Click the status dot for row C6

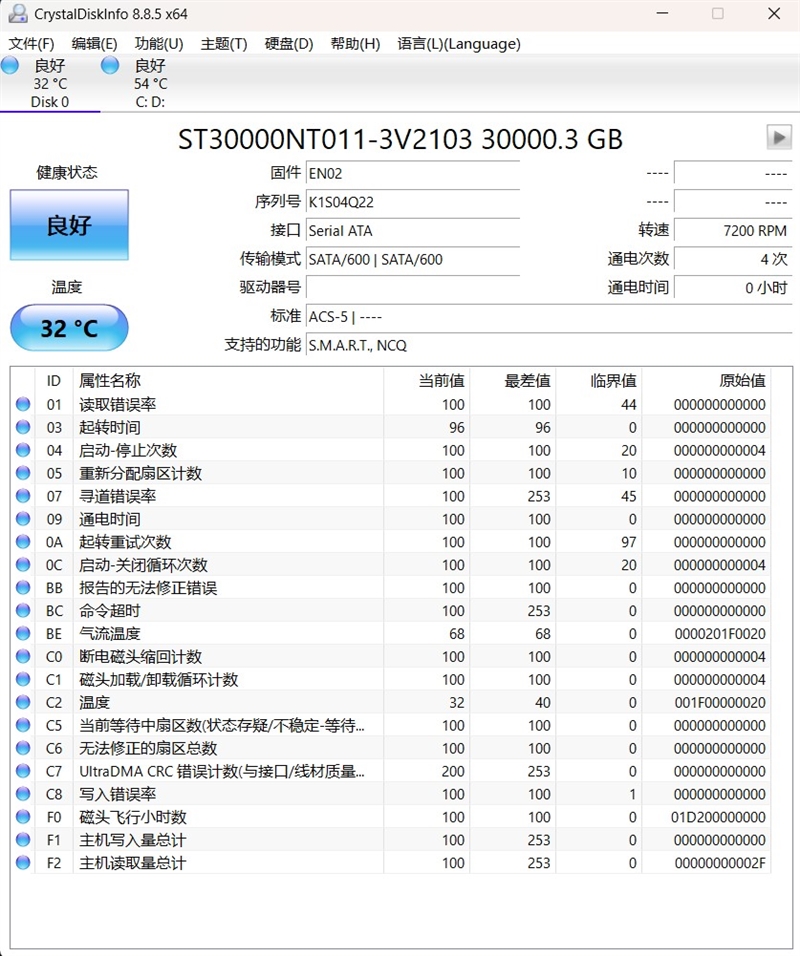23,748
